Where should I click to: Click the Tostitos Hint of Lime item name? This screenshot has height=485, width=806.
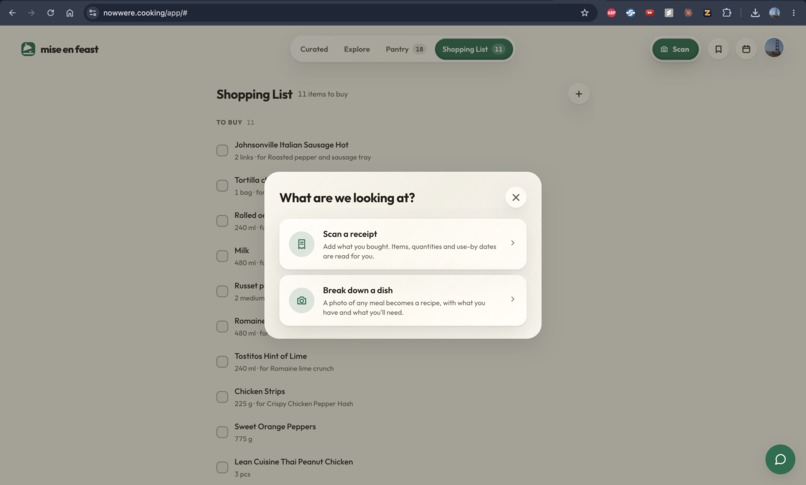pos(270,356)
